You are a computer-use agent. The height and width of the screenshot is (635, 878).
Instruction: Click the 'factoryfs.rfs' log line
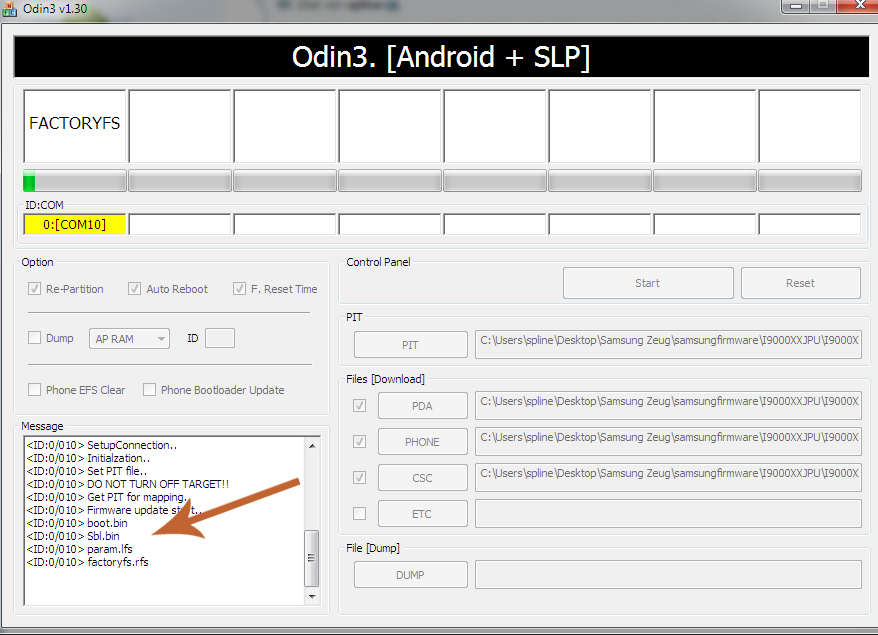pos(88,562)
